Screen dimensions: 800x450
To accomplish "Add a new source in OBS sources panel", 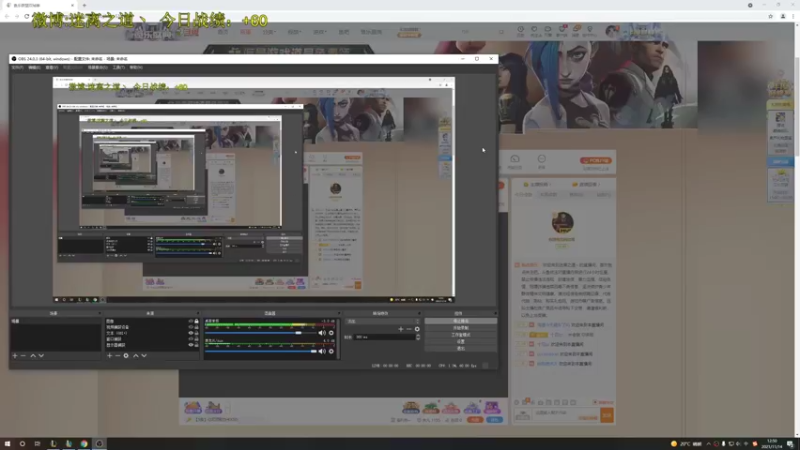I will pyautogui.click(x=109, y=356).
